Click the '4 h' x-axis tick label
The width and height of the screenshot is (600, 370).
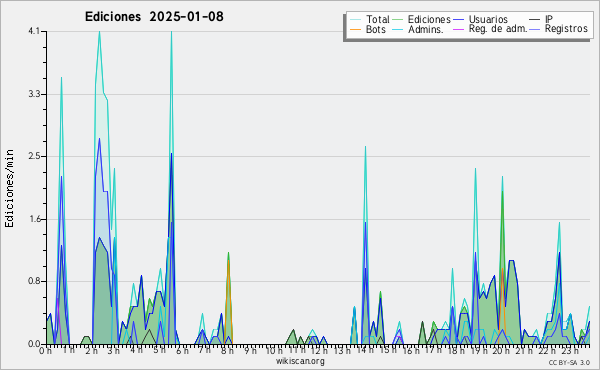pos(137,349)
